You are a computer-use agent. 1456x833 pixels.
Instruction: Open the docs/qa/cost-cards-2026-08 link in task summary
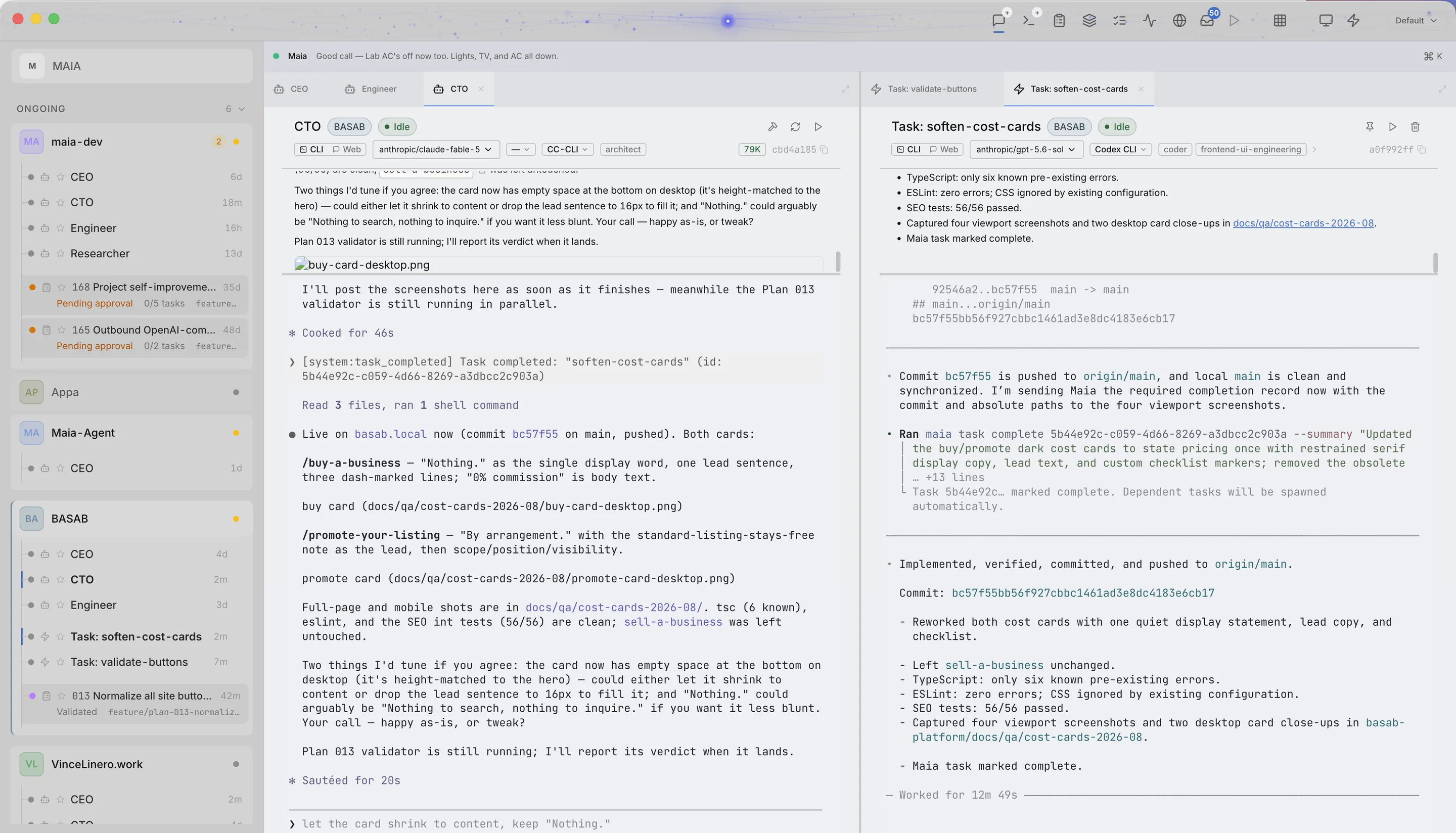tap(1303, 223)
